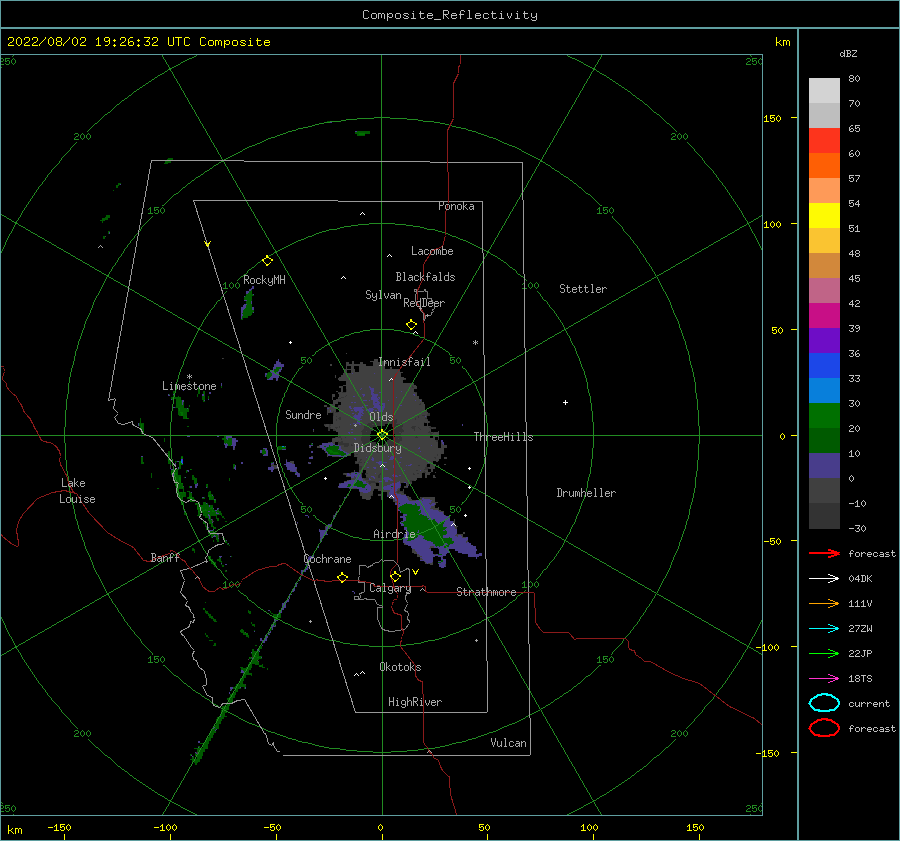Click the Airdrie town label

(x=394, y=534)
